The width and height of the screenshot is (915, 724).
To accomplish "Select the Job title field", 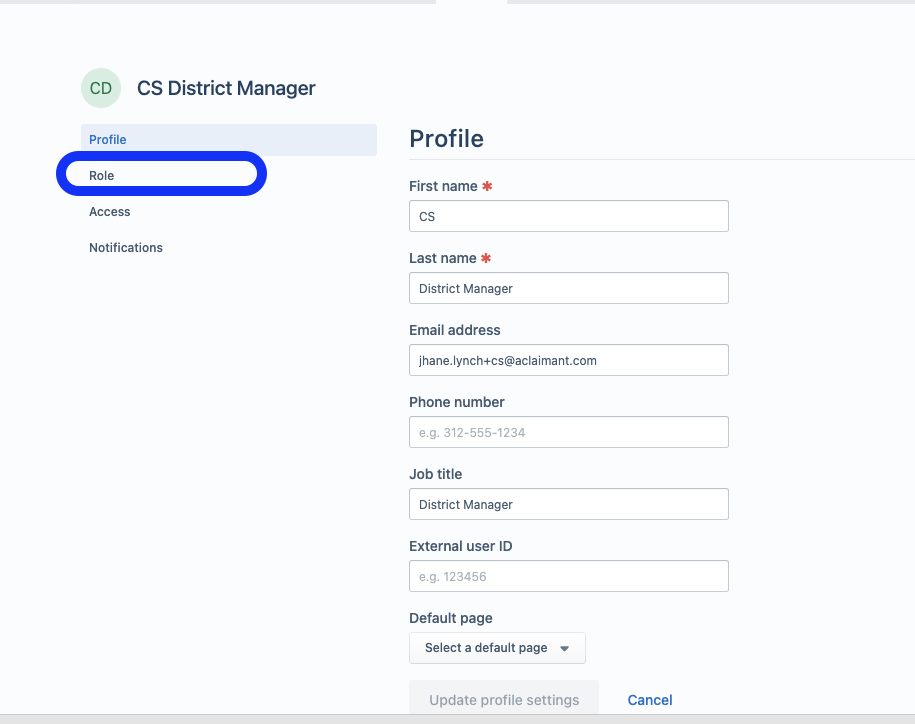I will tap(568, 504).
